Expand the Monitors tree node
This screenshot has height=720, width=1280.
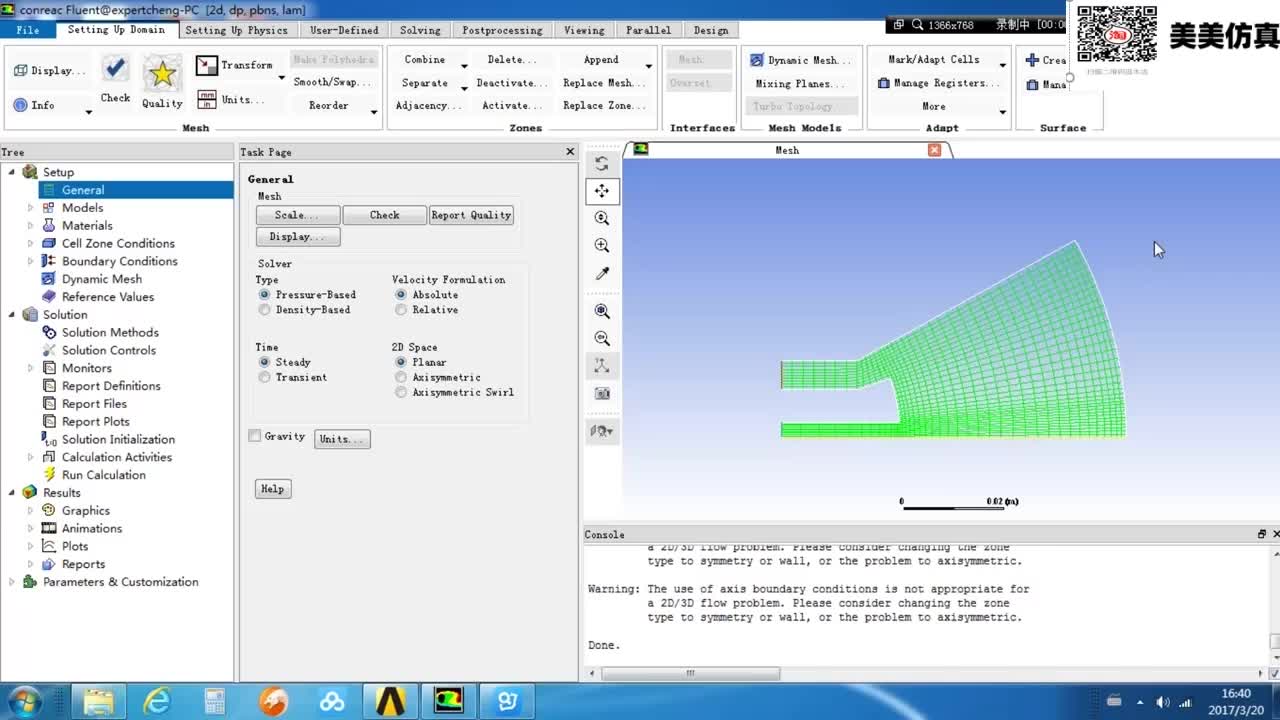click(30, 368)
